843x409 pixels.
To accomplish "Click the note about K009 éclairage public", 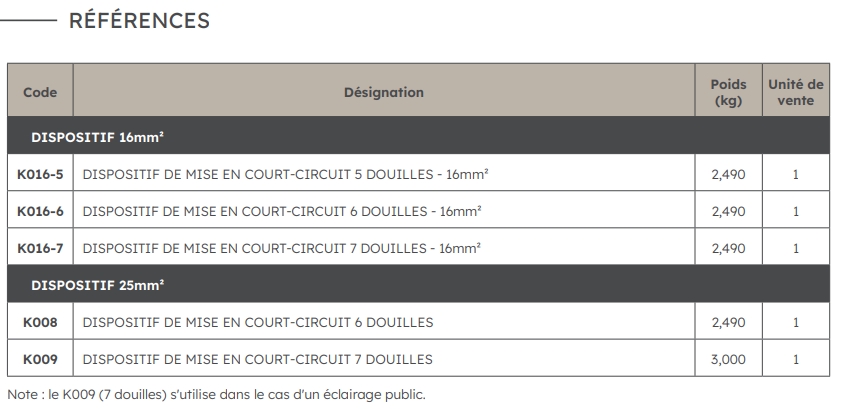I will pyautogui.click(x=216, y=394).
